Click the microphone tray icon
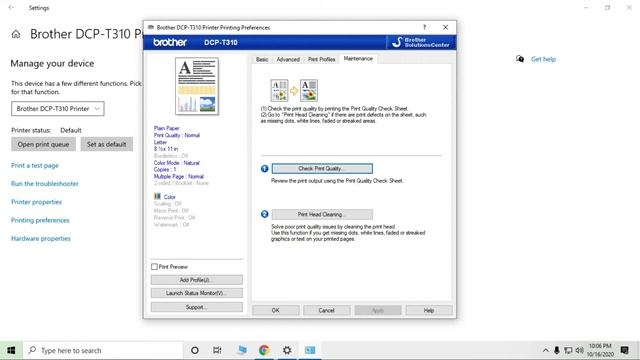Image resolution: width=640 pixels, height=360 pixels. [557, 350]
